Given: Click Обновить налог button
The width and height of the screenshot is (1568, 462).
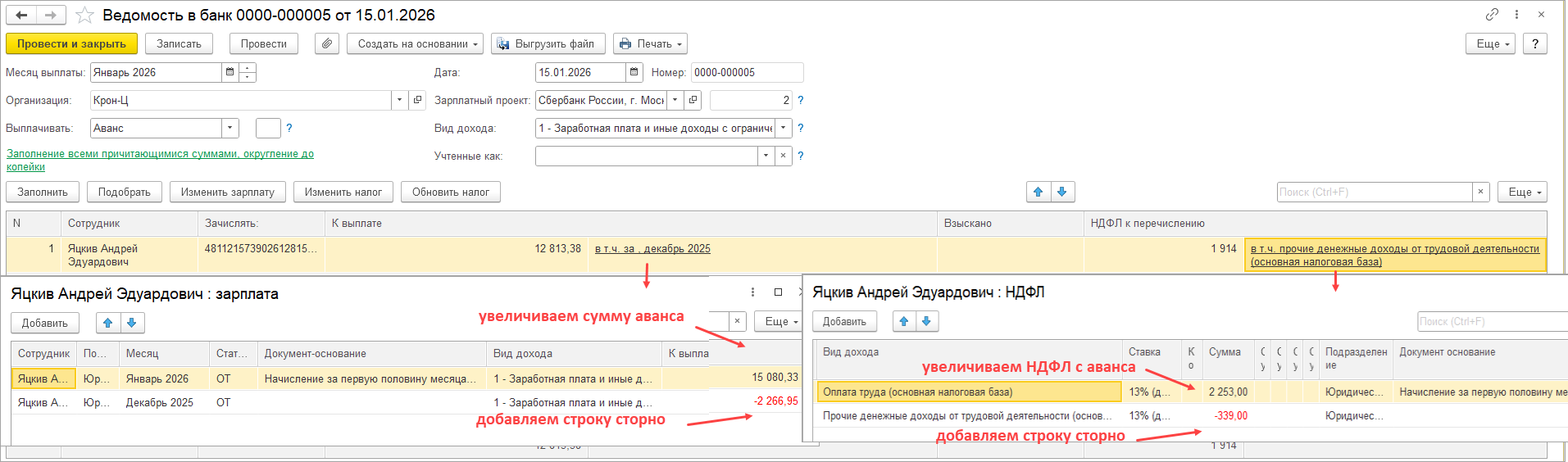Looking at the screenshot, I should 451,192.
